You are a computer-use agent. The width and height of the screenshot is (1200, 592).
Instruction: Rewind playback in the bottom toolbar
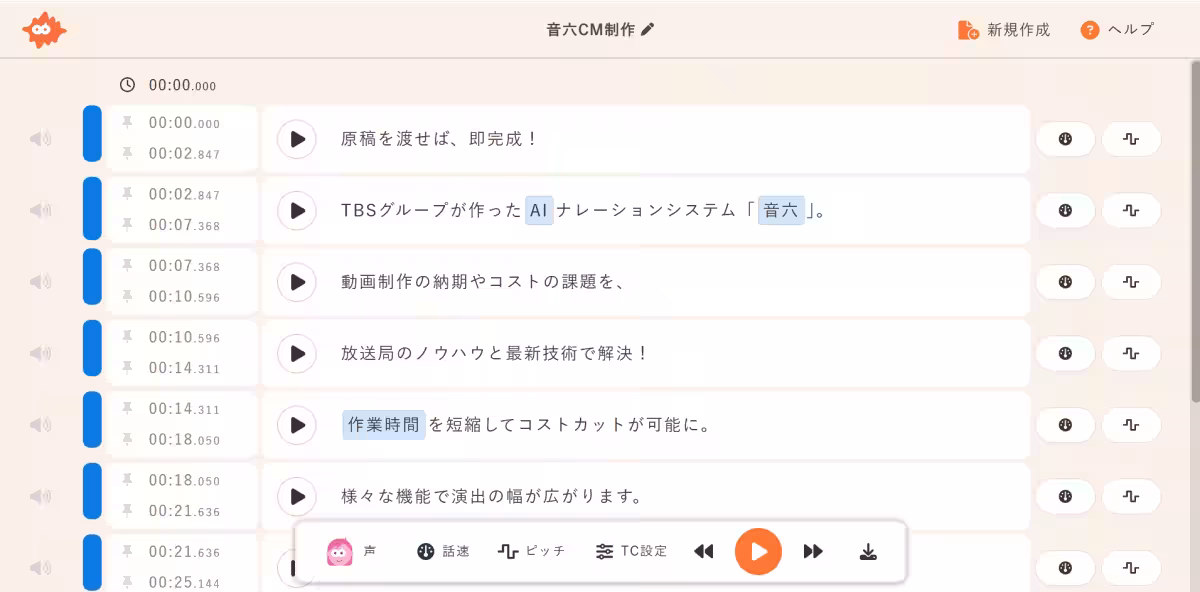pos(703,550)
